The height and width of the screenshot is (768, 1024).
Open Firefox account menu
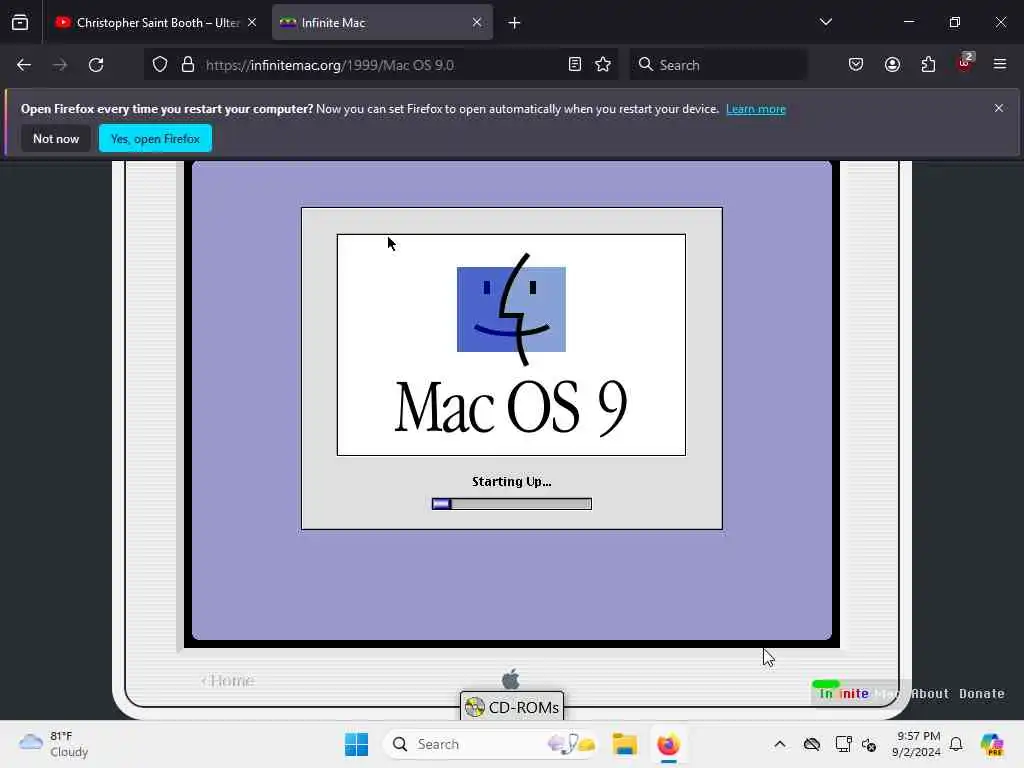(892, 65)
